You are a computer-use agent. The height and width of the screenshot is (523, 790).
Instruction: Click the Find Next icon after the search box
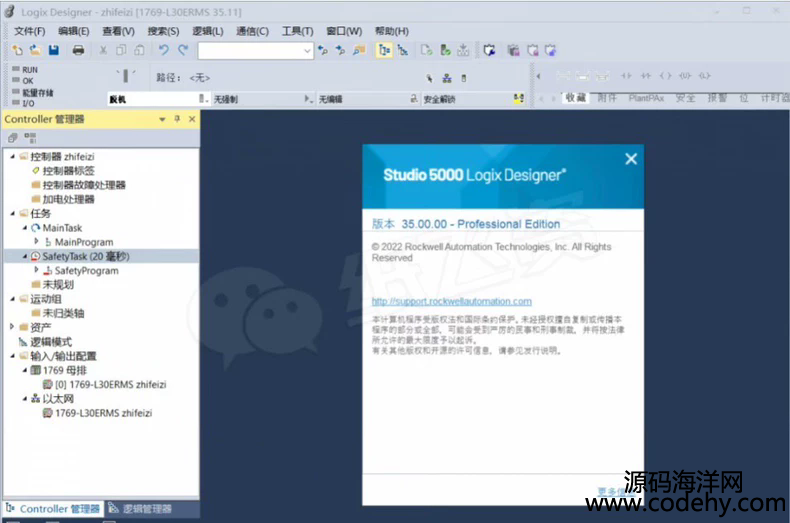[341, 50]
